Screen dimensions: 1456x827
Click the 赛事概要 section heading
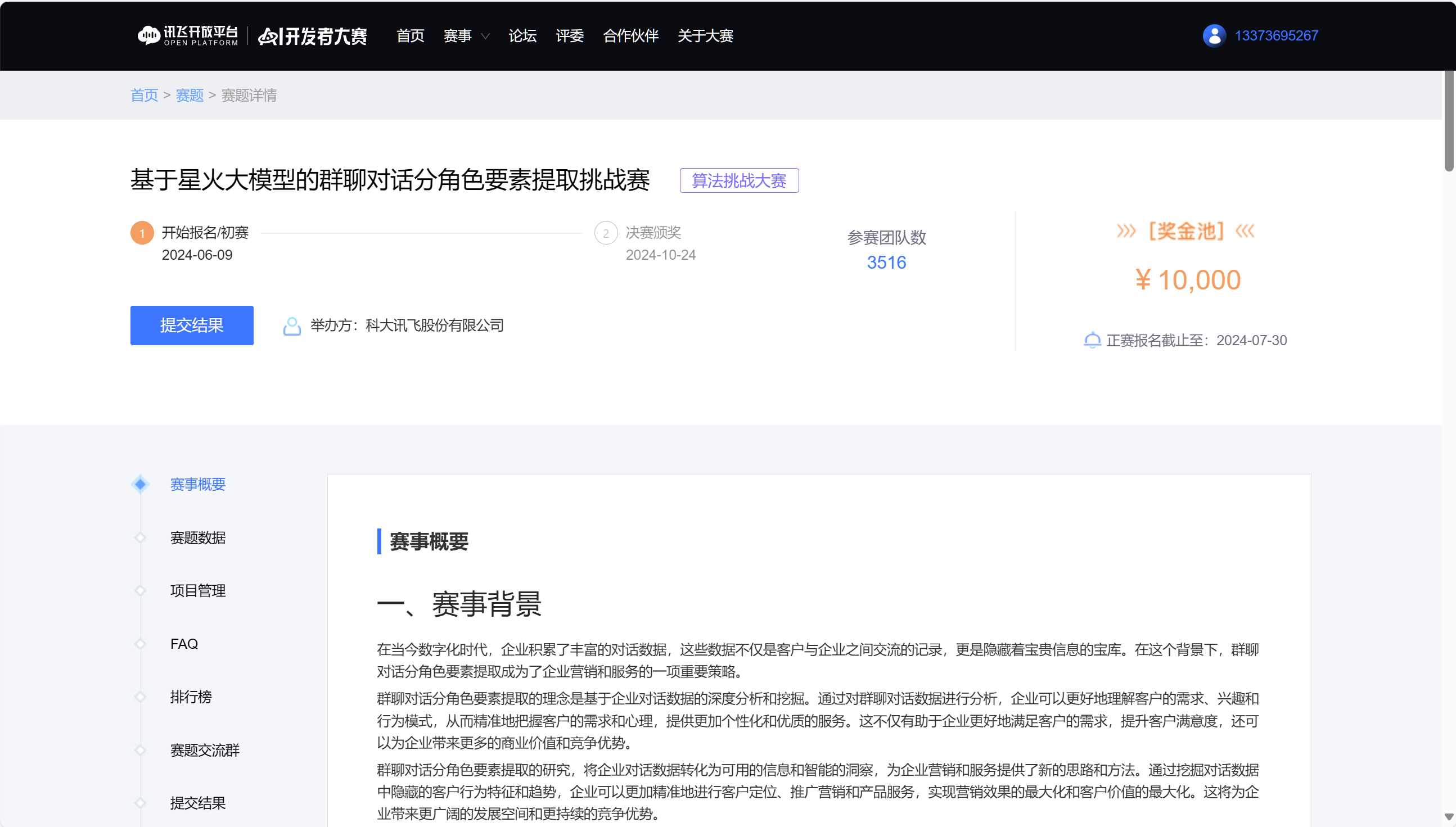click(429, 541)
